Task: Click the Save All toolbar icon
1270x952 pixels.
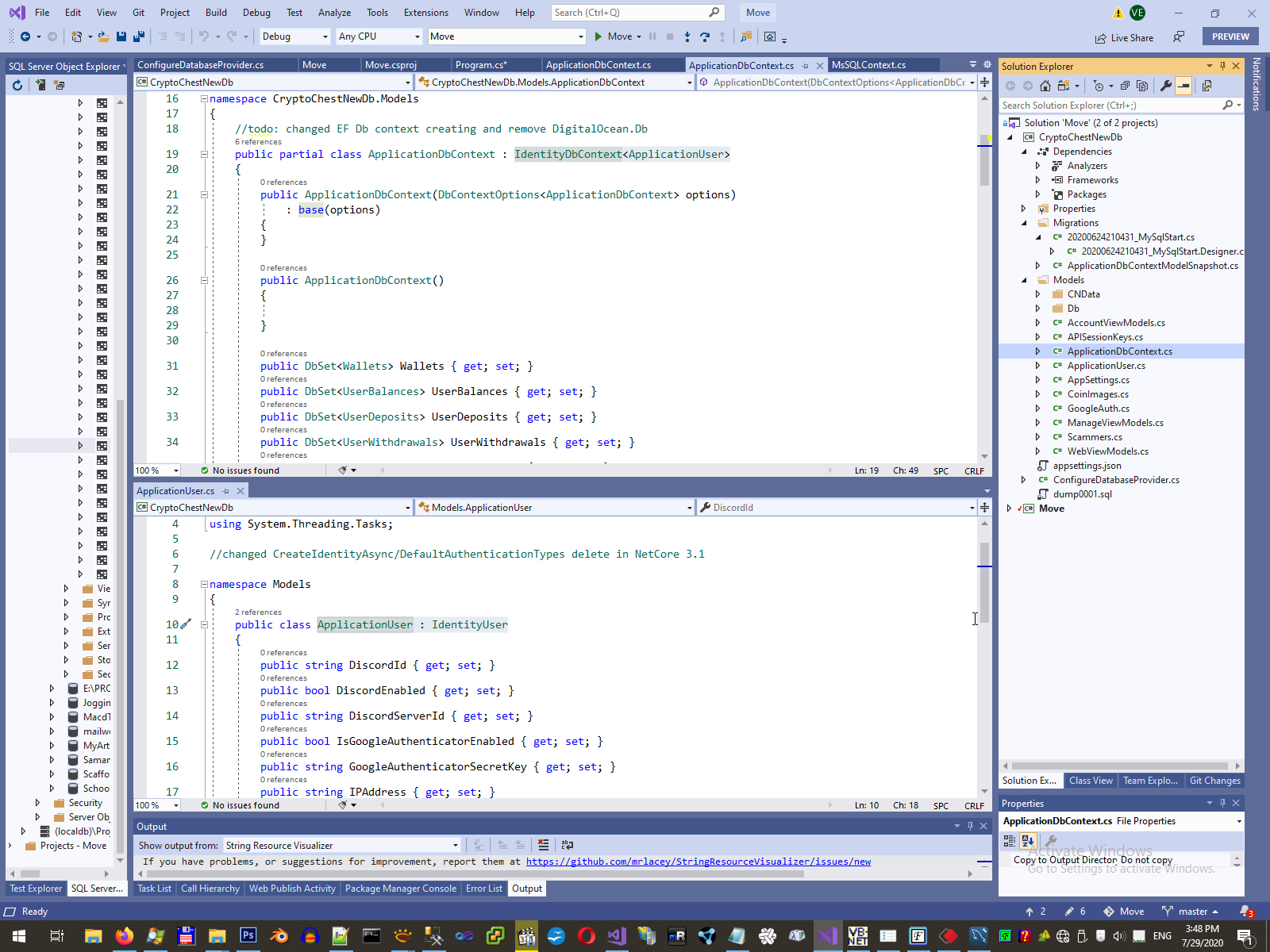Action: pos(139,36)
